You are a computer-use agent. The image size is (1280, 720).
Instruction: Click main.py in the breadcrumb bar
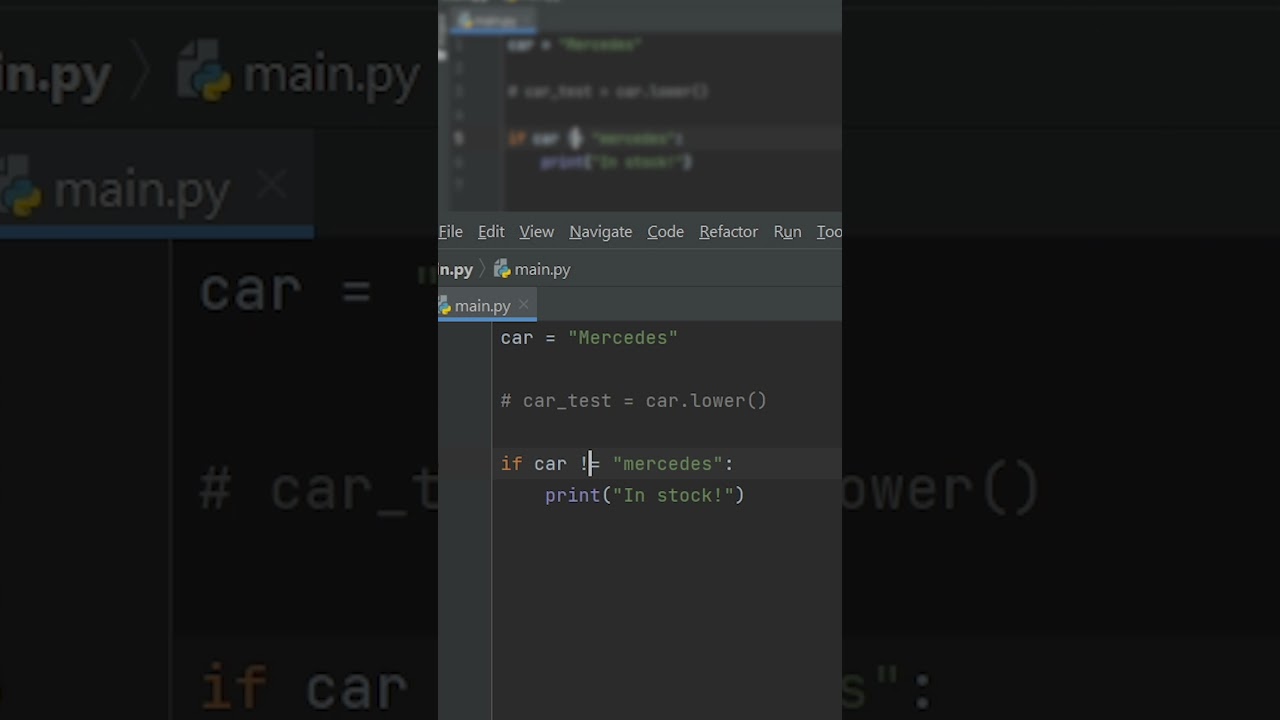point(542,269)
